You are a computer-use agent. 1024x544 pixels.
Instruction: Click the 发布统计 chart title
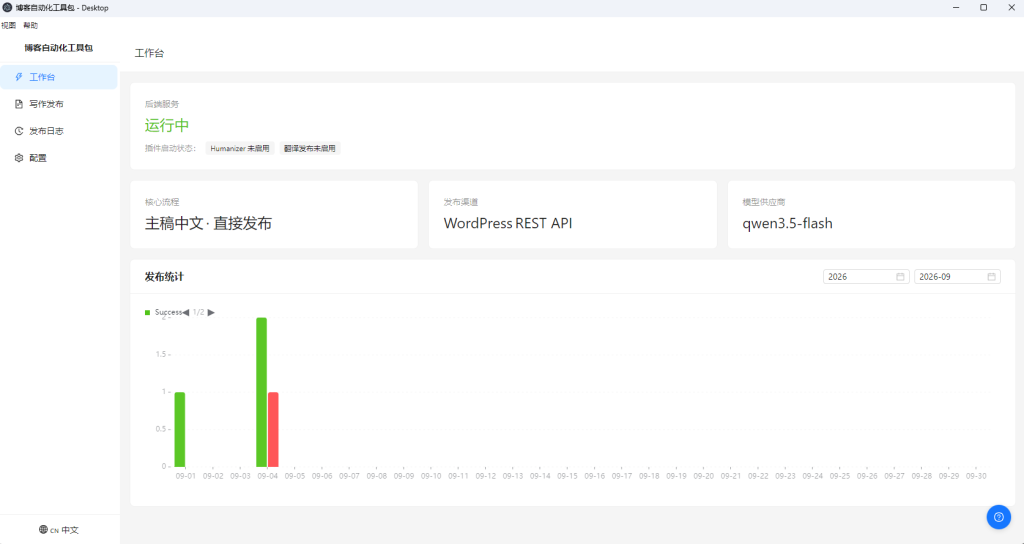click(x=164, y=277)
